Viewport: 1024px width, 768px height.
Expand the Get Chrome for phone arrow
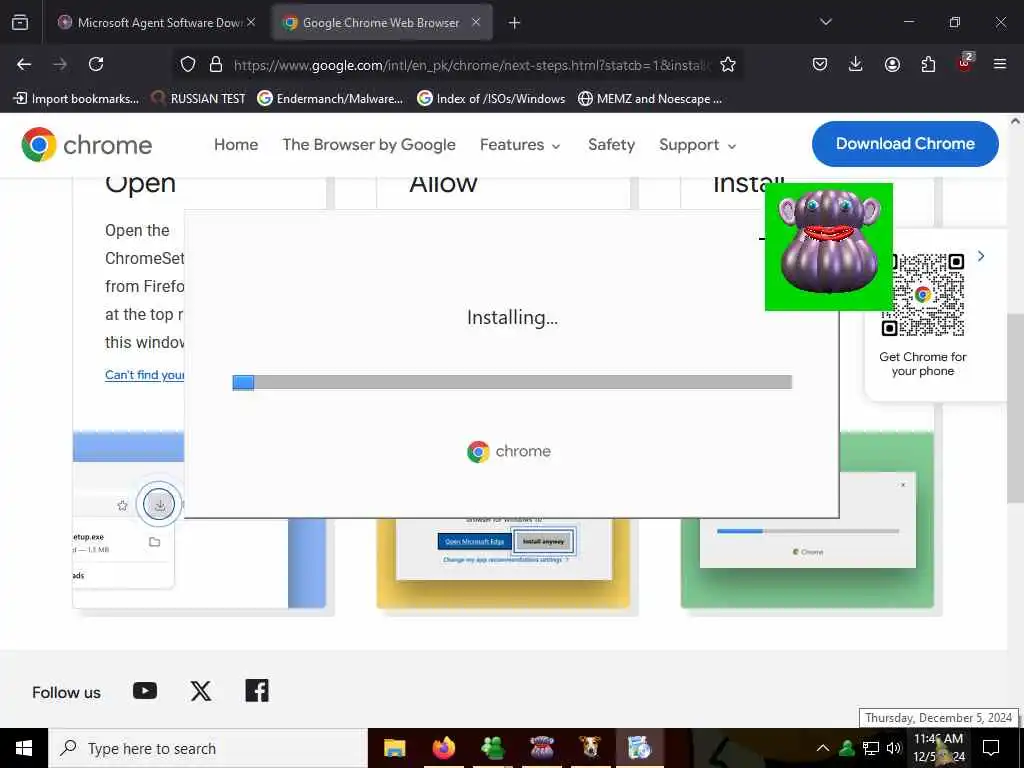coord(981,256)
